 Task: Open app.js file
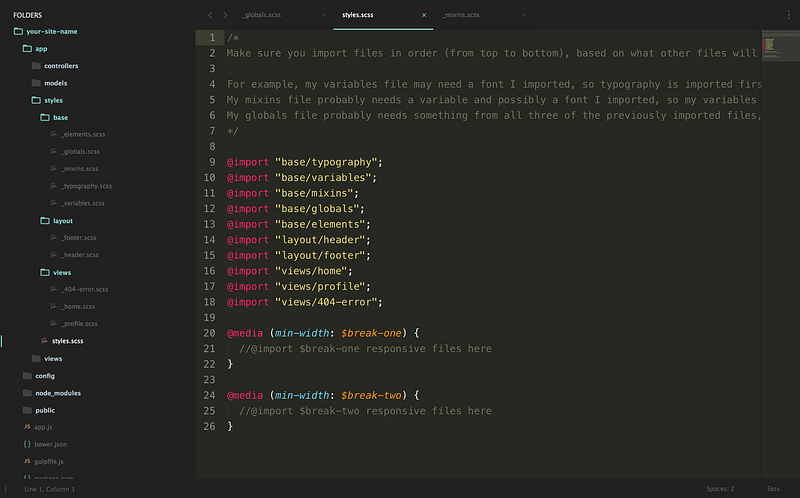(43, 427)
